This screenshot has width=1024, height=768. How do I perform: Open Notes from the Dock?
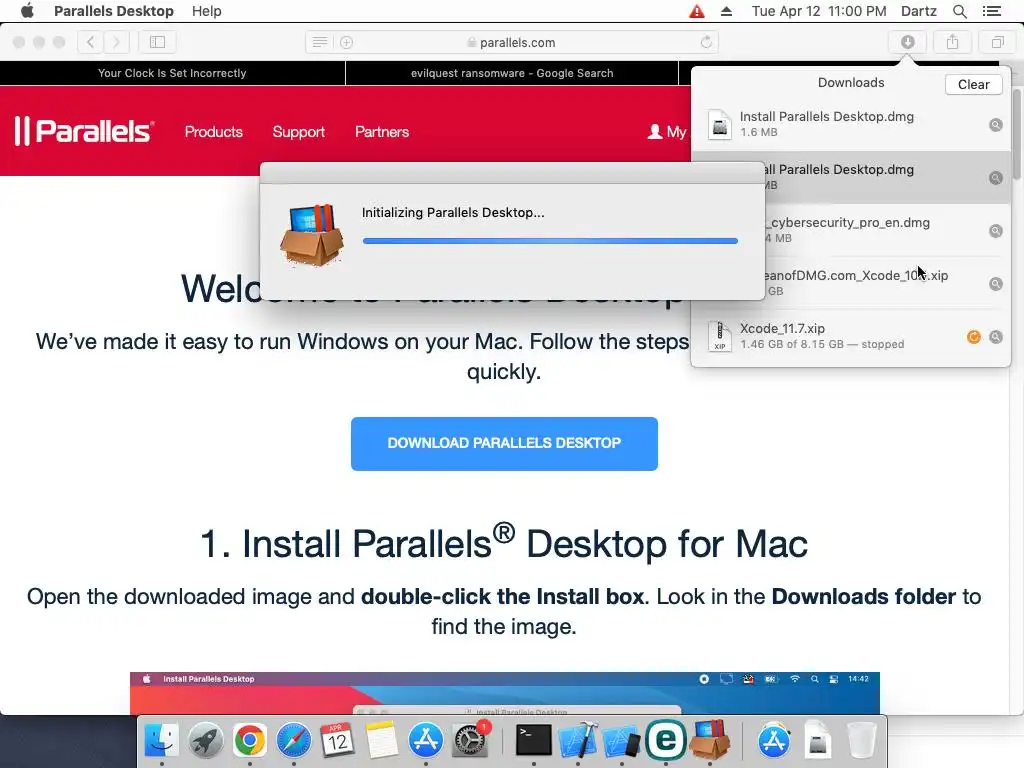[x=381, y=741]
